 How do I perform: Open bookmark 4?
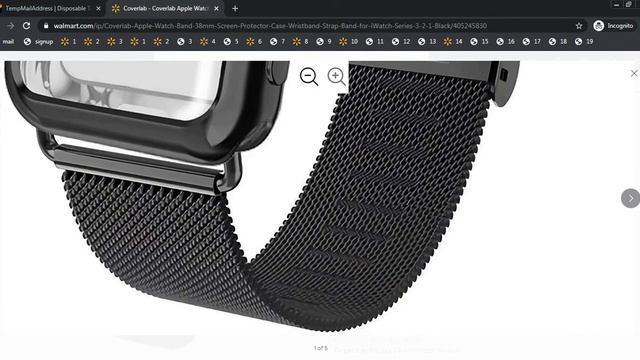click(x=208, y=41)
